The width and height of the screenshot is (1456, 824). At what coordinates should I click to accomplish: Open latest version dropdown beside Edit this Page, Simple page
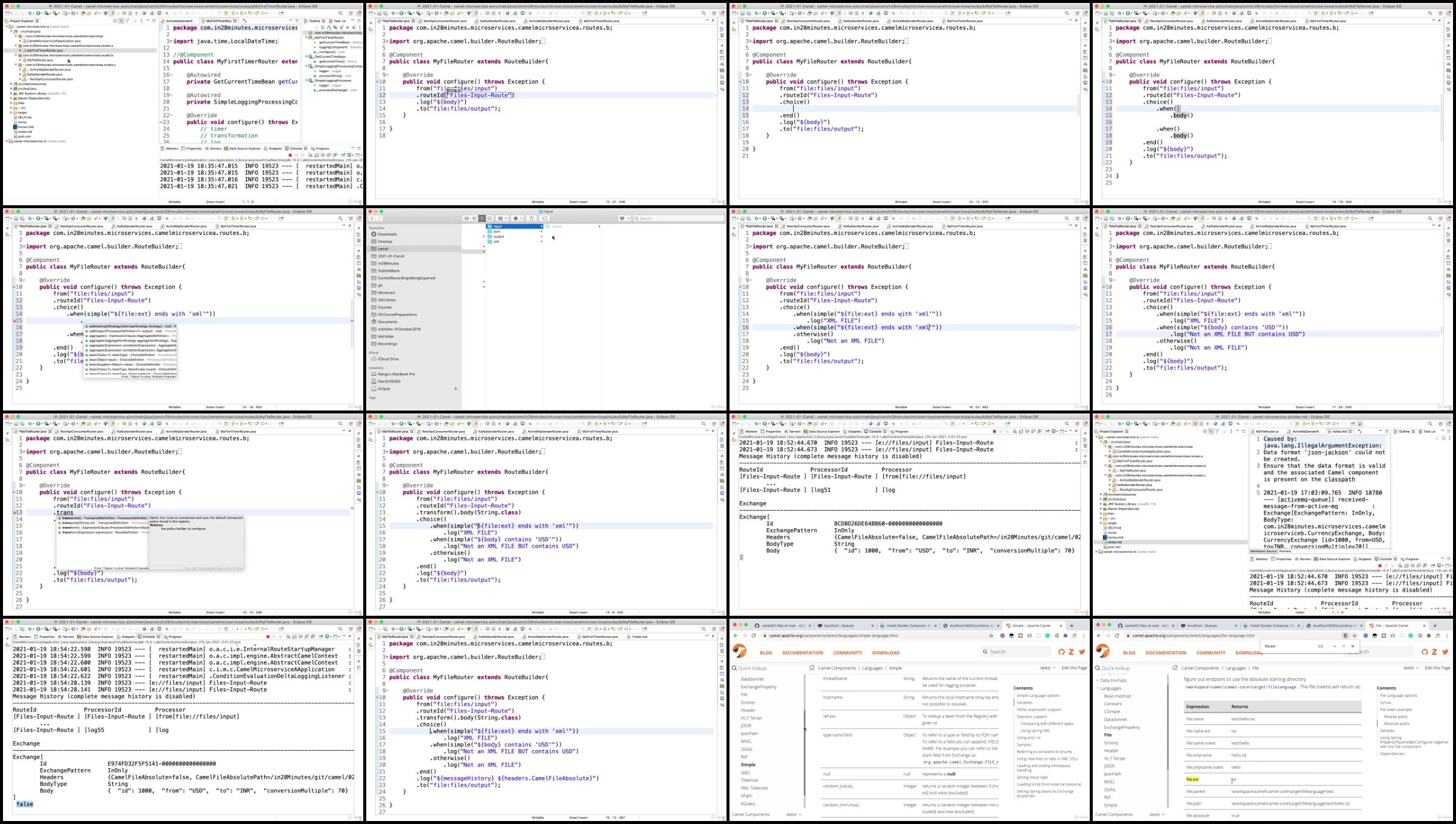click(x=1048, y=667)
